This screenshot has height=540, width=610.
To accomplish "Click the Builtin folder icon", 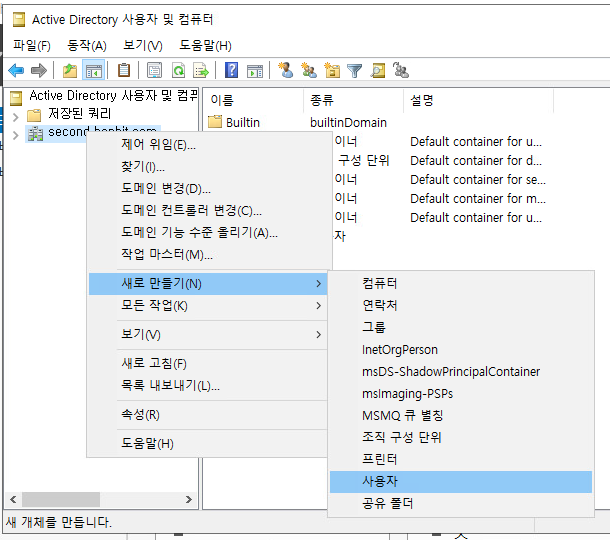I will (x=215, y=122).
